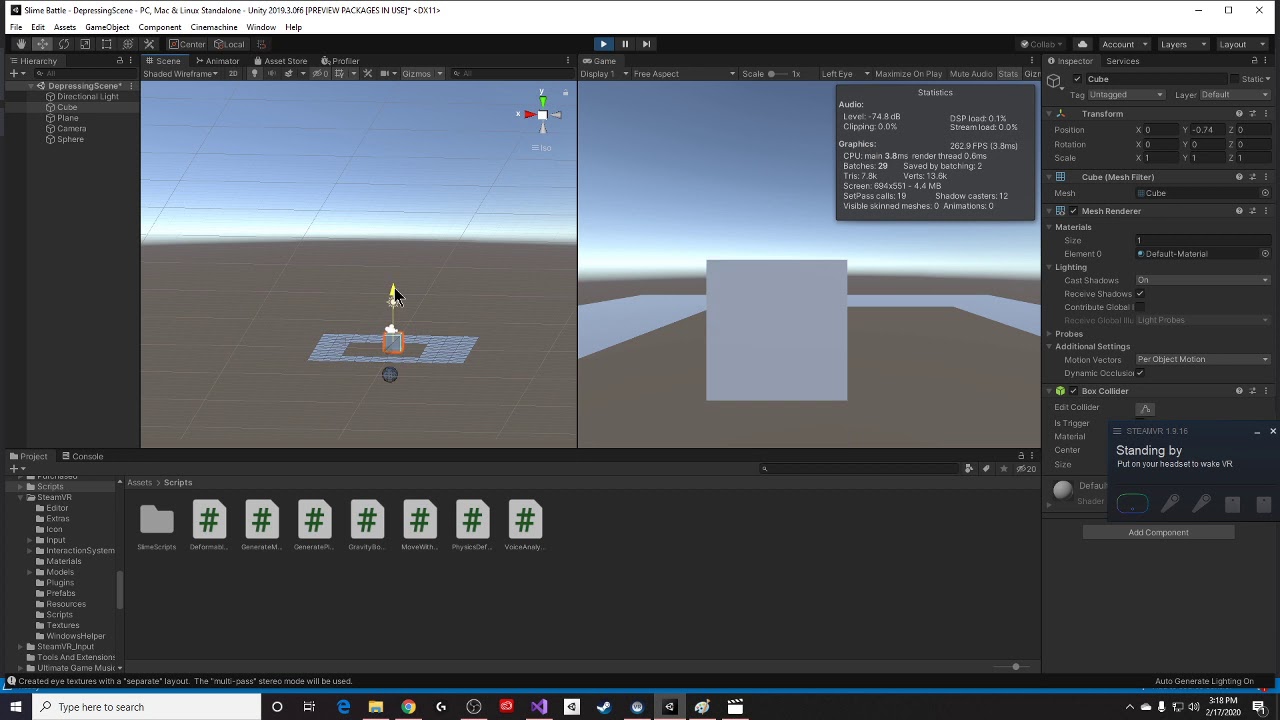
Task: Click Maximize On Play
Action: pos(908,74)
